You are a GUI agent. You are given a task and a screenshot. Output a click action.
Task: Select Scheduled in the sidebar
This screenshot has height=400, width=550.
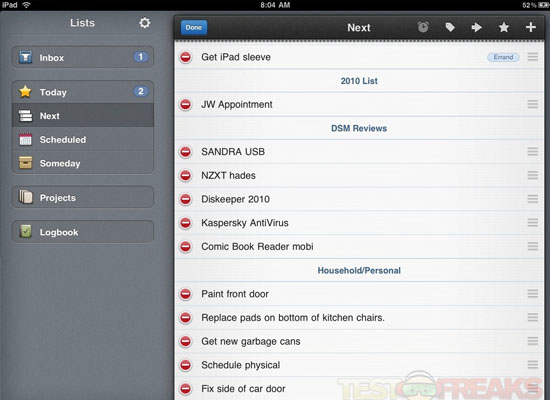pos(83,139)
